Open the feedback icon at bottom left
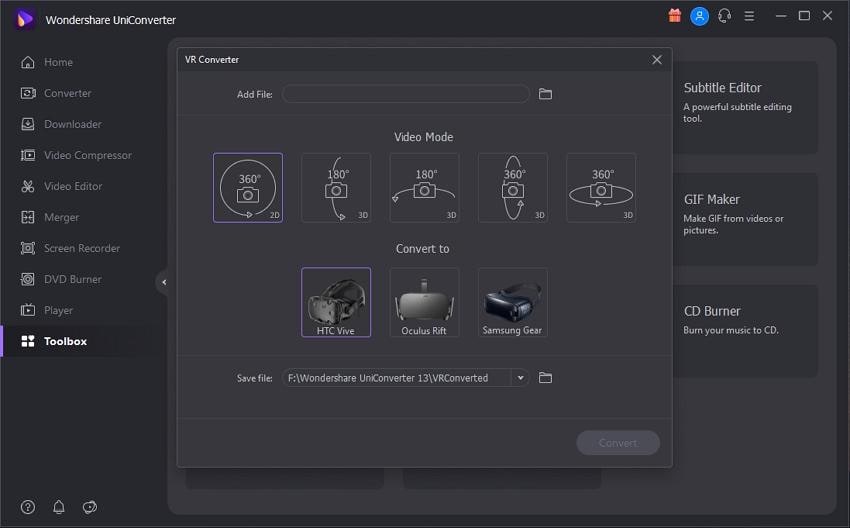850x528 pixels. [x=89, y=507]
